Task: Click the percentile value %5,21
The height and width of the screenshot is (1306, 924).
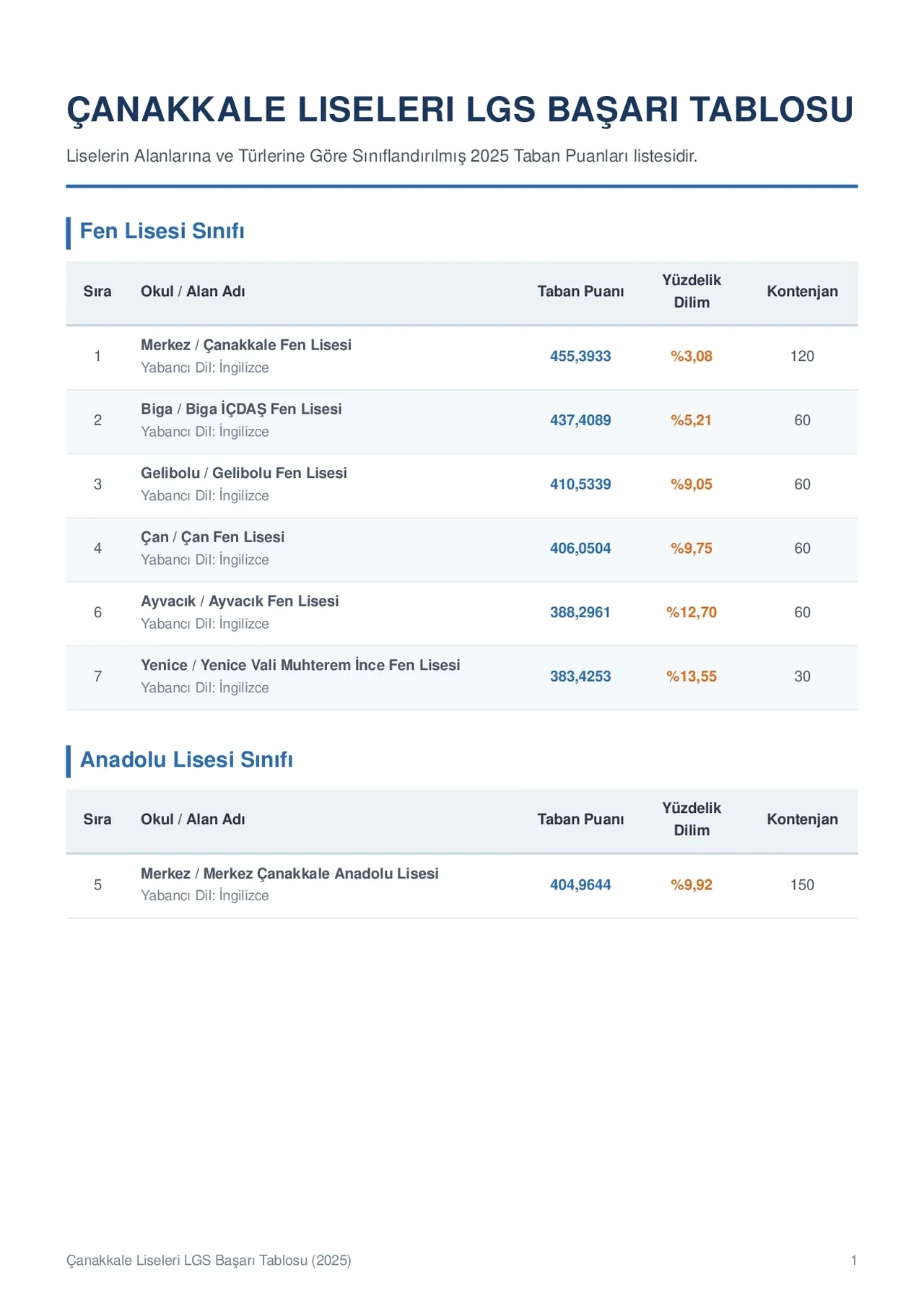Action: click(x=692, y=420)
